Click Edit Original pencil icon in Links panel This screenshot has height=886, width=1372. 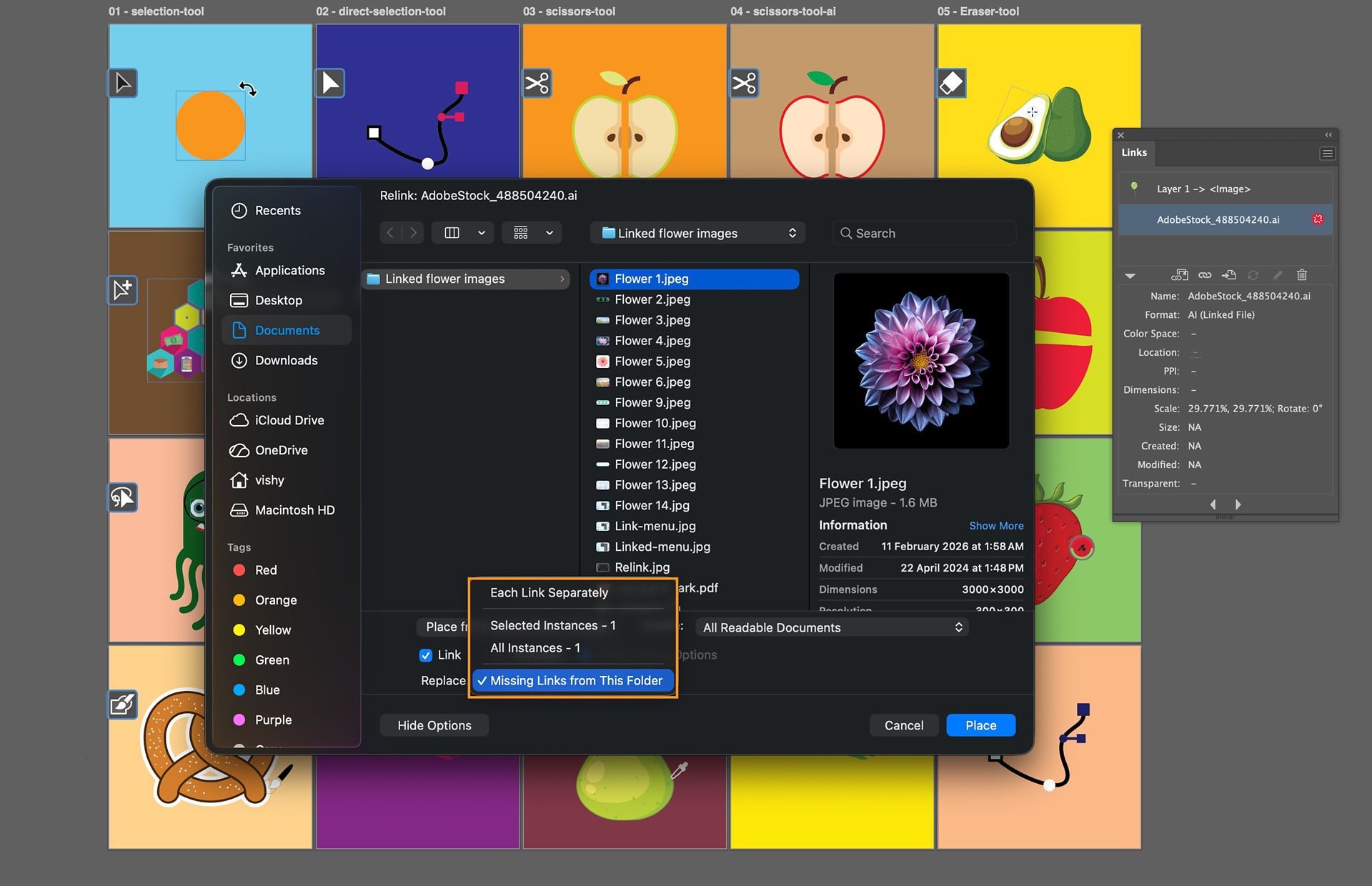1278,275
